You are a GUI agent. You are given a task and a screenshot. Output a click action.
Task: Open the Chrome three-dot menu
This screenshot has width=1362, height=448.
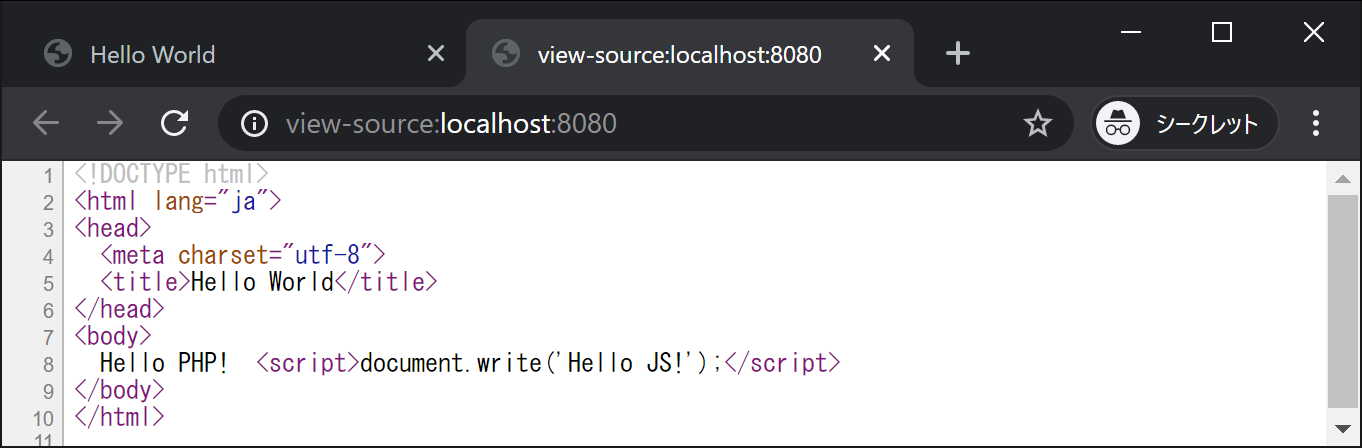tap(1316, 123)
